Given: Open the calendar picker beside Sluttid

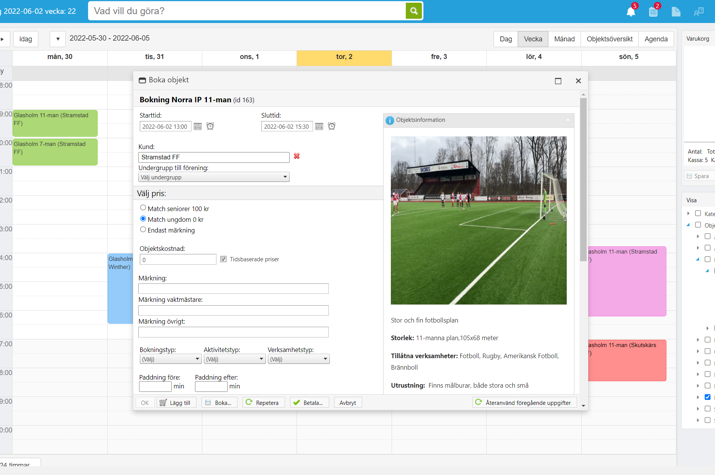Looking at the screenshot, I should (319, 126).
